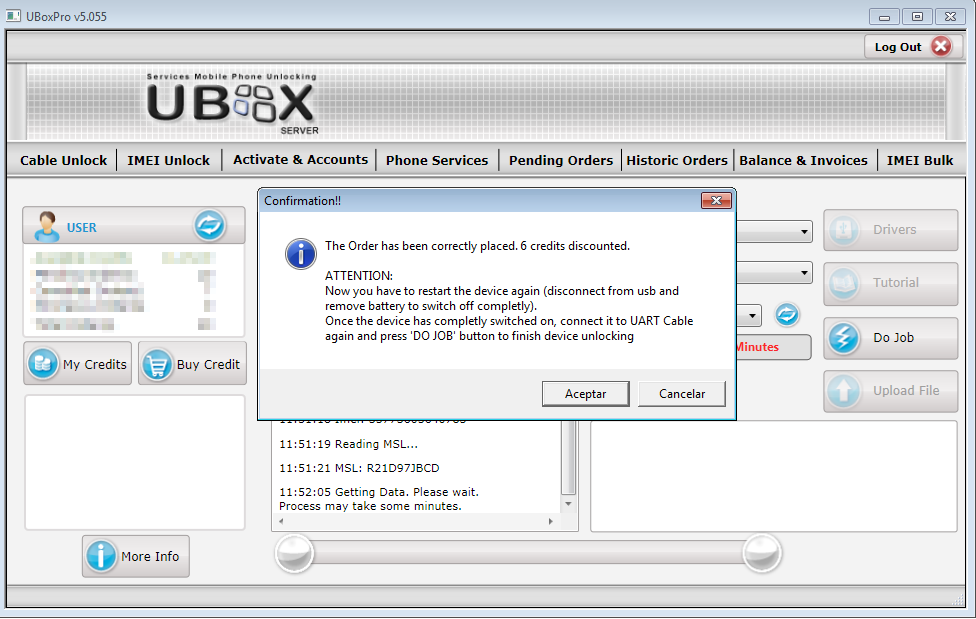The width and height of the screenshot is (976, 619).
Task: Click the user refresh icon
Action: coord(210,225)
